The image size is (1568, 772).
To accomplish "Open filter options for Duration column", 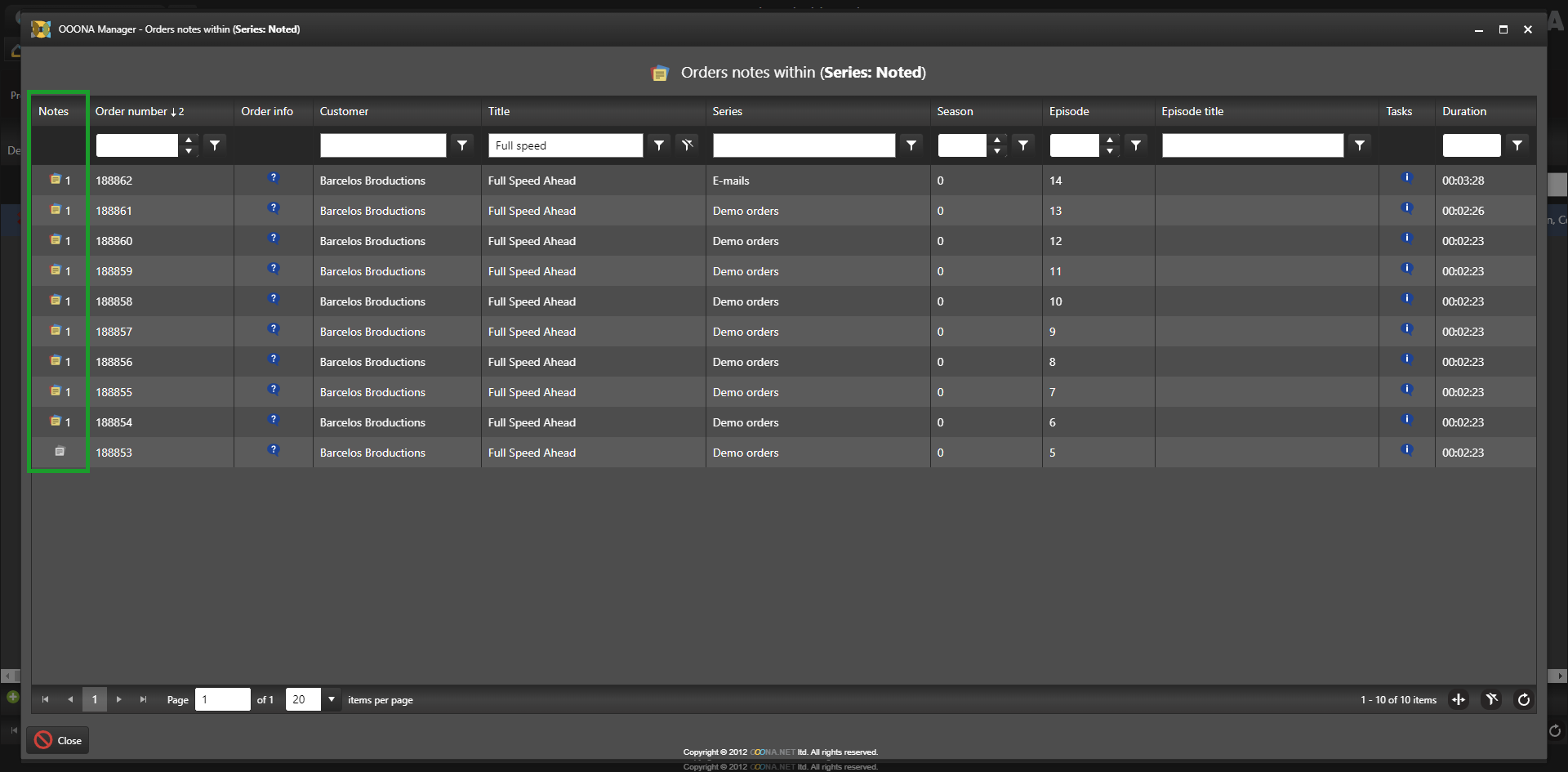I will pyautogui.click(x=1517, y=145).
